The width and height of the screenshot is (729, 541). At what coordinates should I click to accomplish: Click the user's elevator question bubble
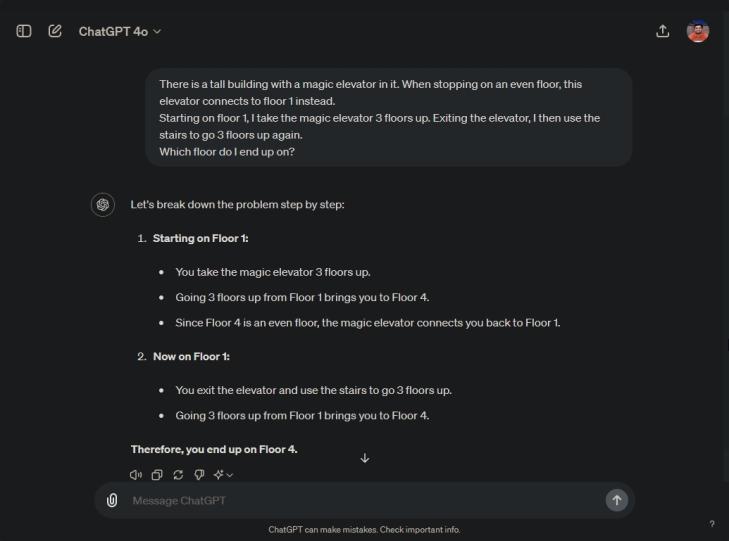[x=388, y=118]
